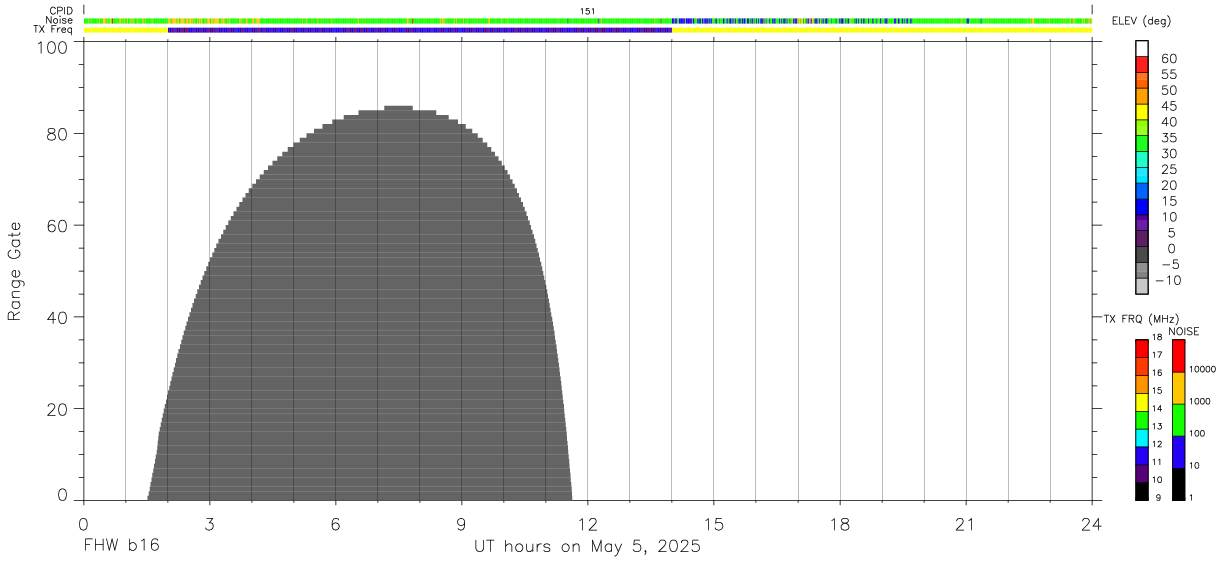1228x567 pixels.
Task: Click the "Noise" row label at top left
Action: click(x=59, y=20)
